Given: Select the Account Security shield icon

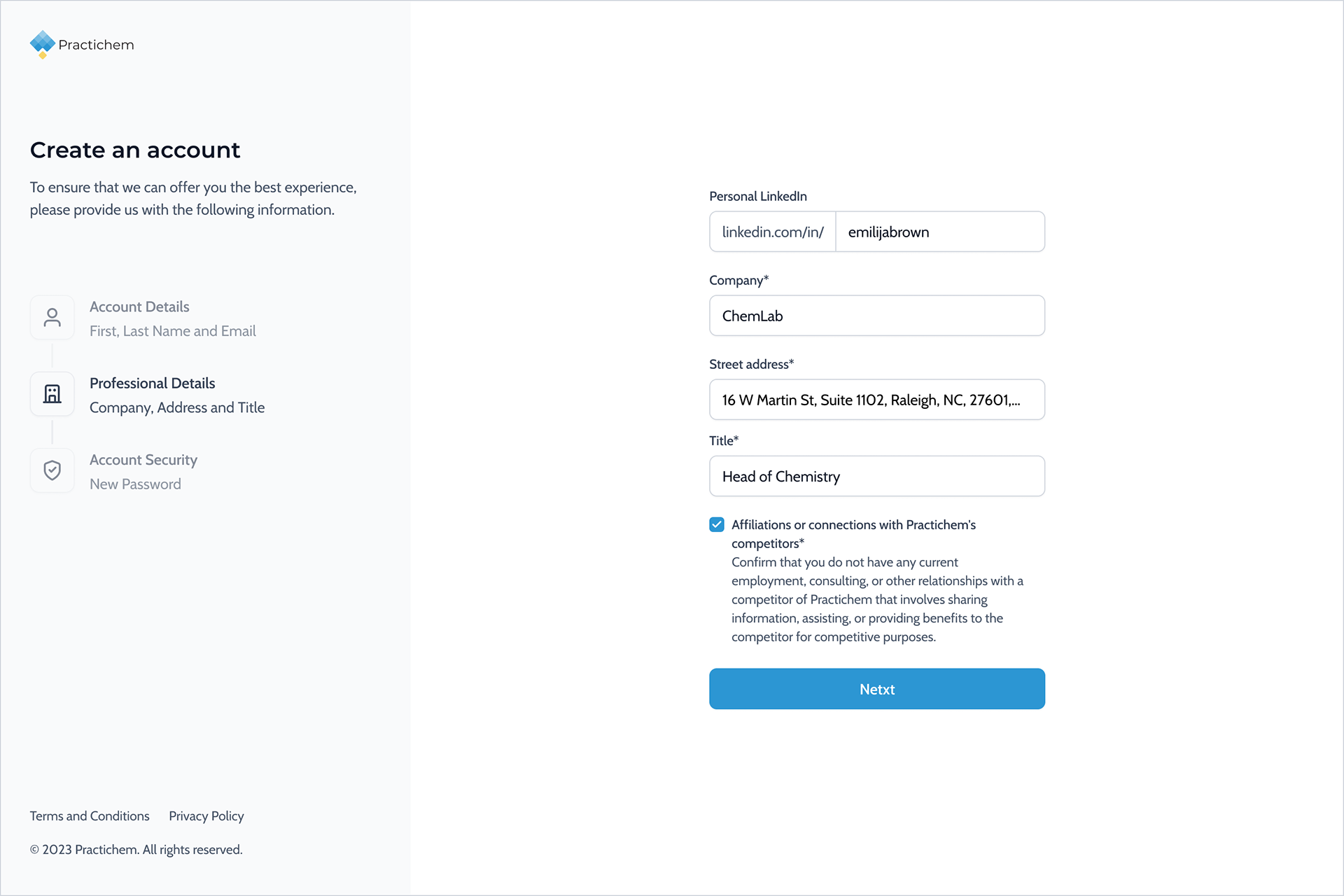Looking at the screenshot, I should pos(52,470).
